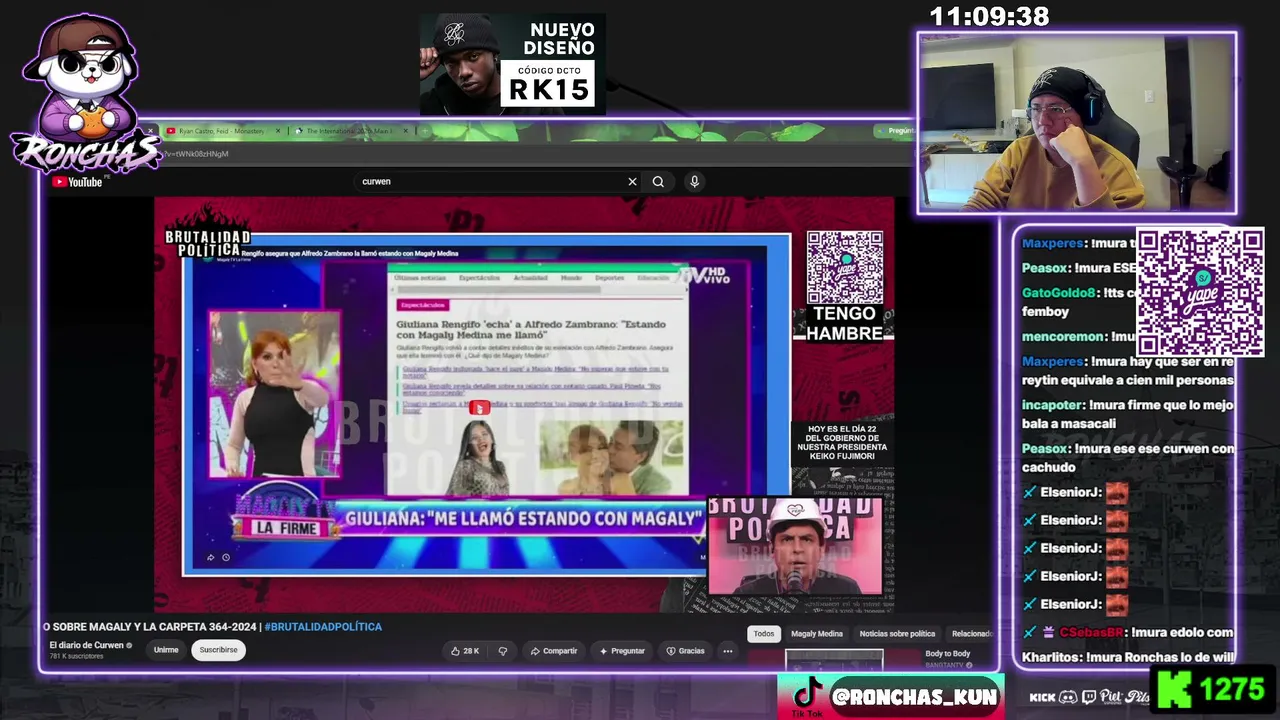
Task: Click mencoremon's chat message
Action: pos(1080,337)
